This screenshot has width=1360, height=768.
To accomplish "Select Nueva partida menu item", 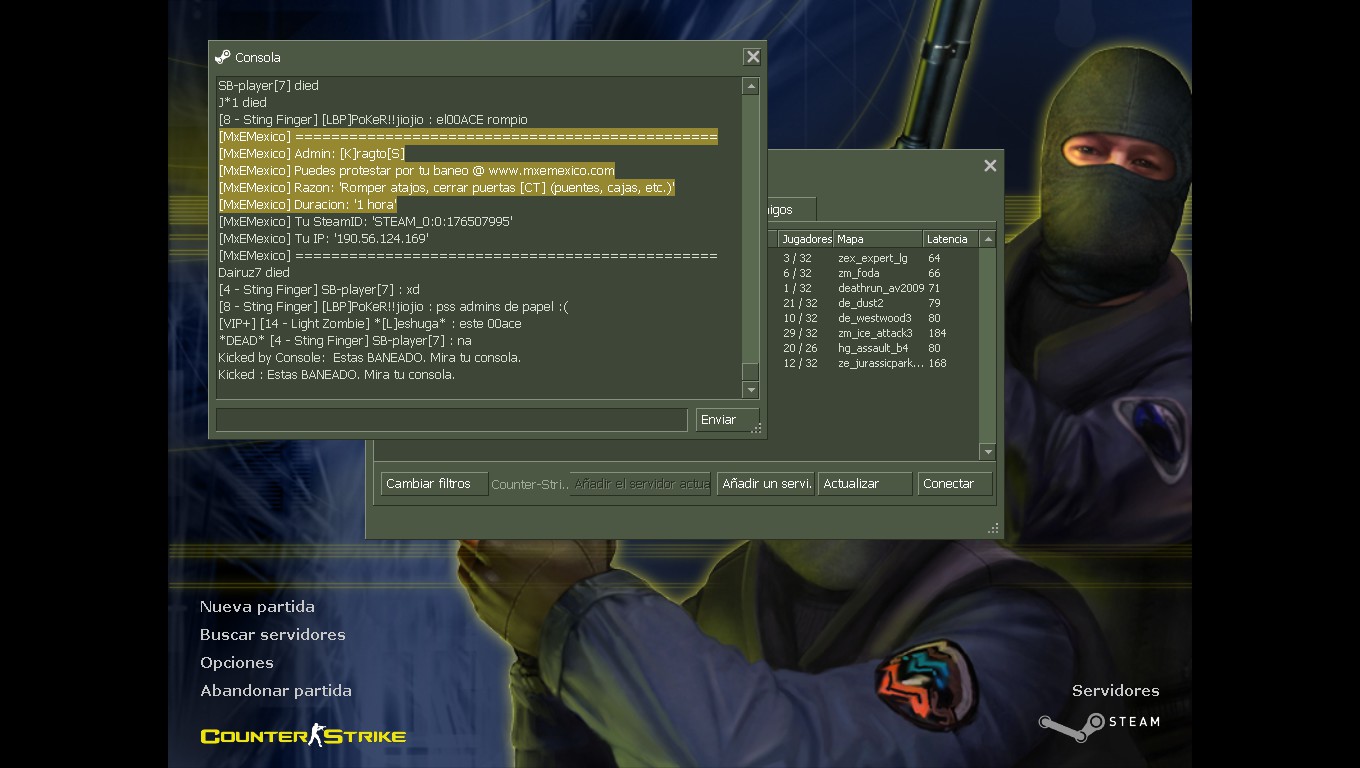I will (x=257, y=607).
